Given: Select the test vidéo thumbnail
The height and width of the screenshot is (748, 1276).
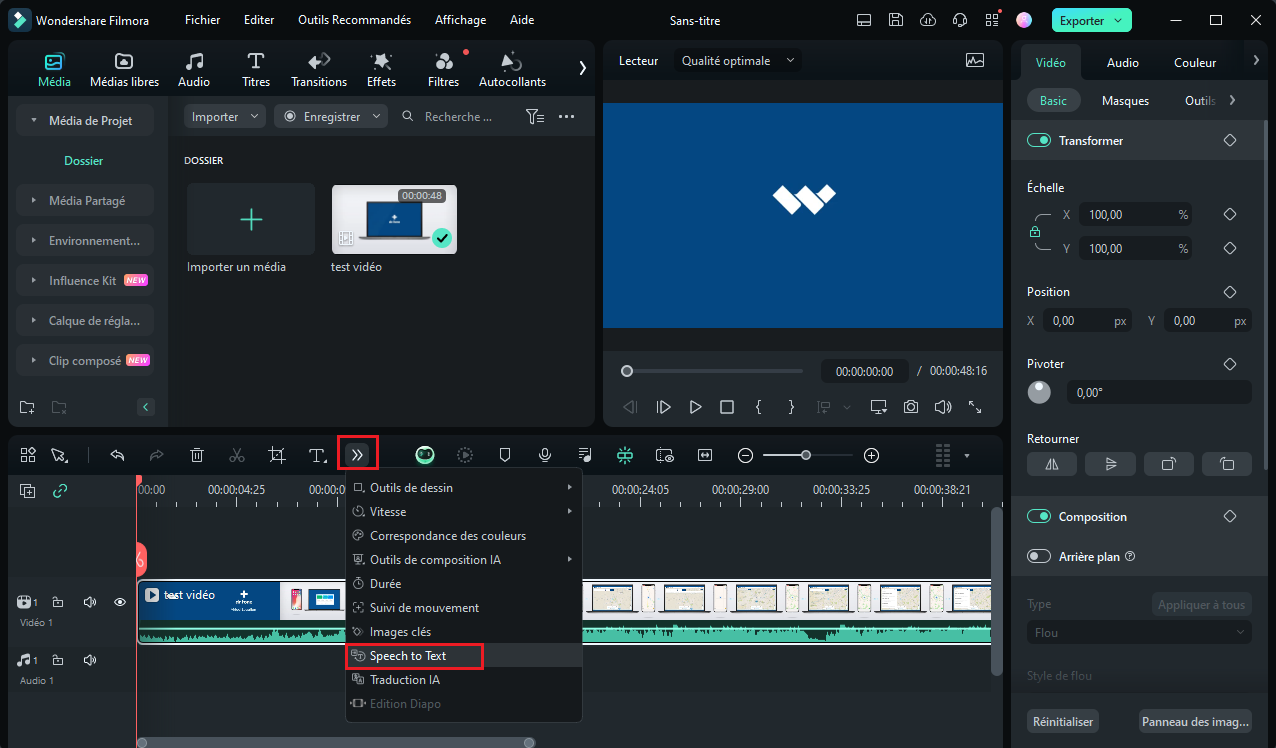Looking at the screenshot, I should pos(394,219).
